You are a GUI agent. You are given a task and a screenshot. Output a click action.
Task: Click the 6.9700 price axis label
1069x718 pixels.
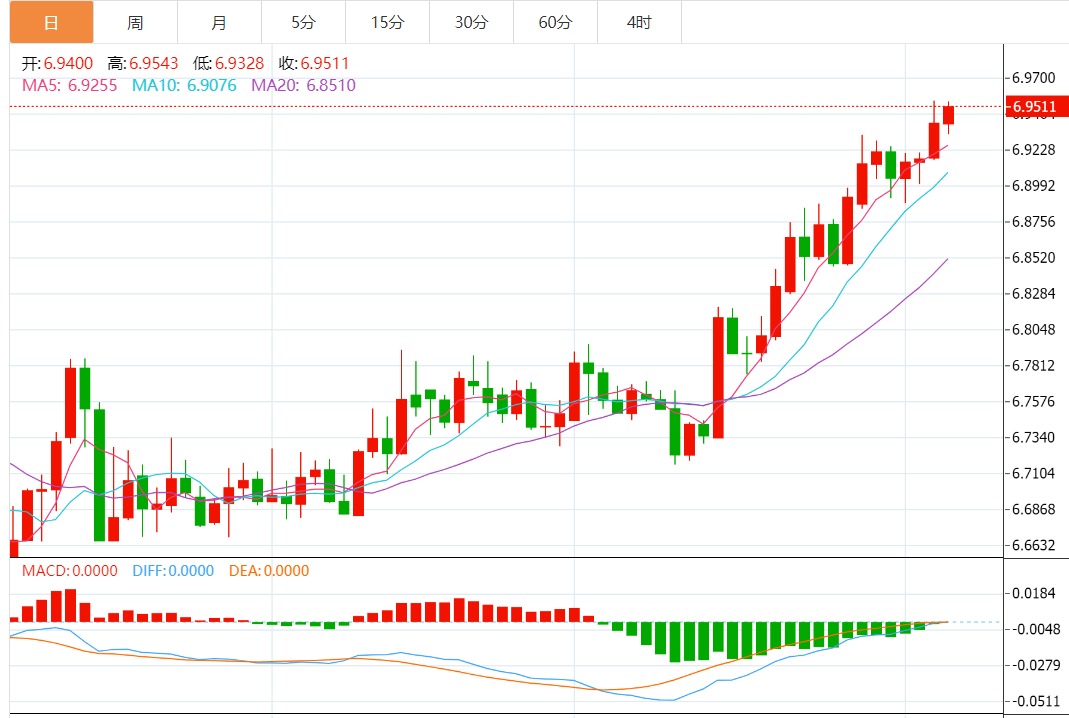pyautogui.click(x=1034, y=78)
